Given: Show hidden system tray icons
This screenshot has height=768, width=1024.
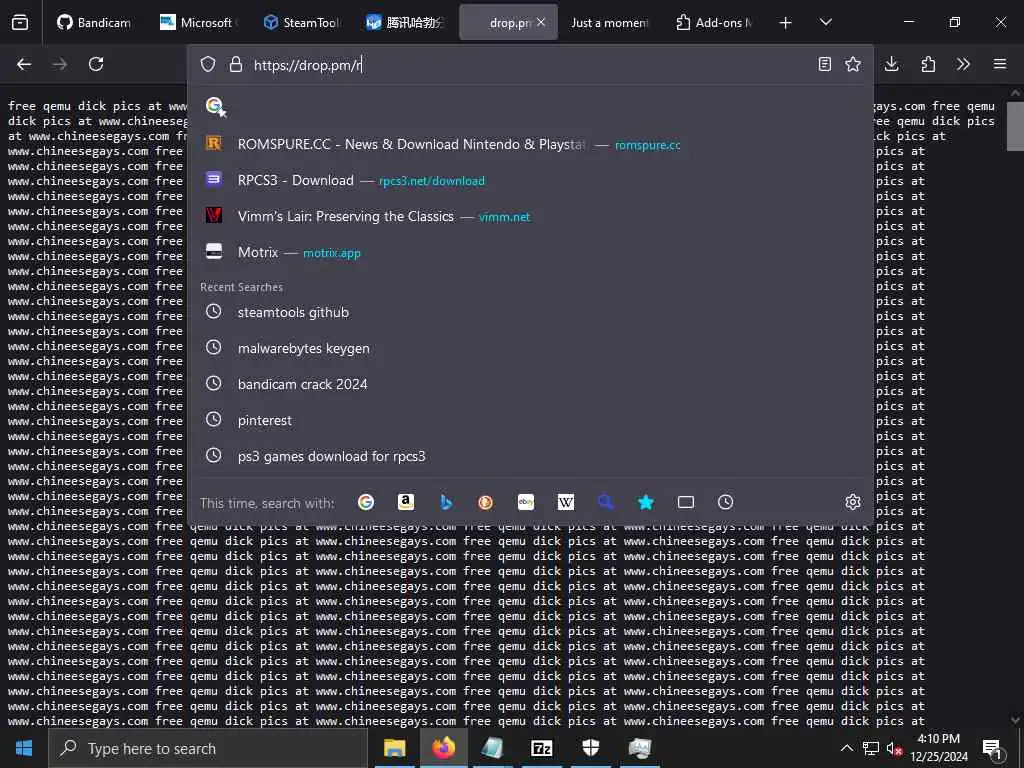Looking at the screenshot, I should tap(846, 748).
